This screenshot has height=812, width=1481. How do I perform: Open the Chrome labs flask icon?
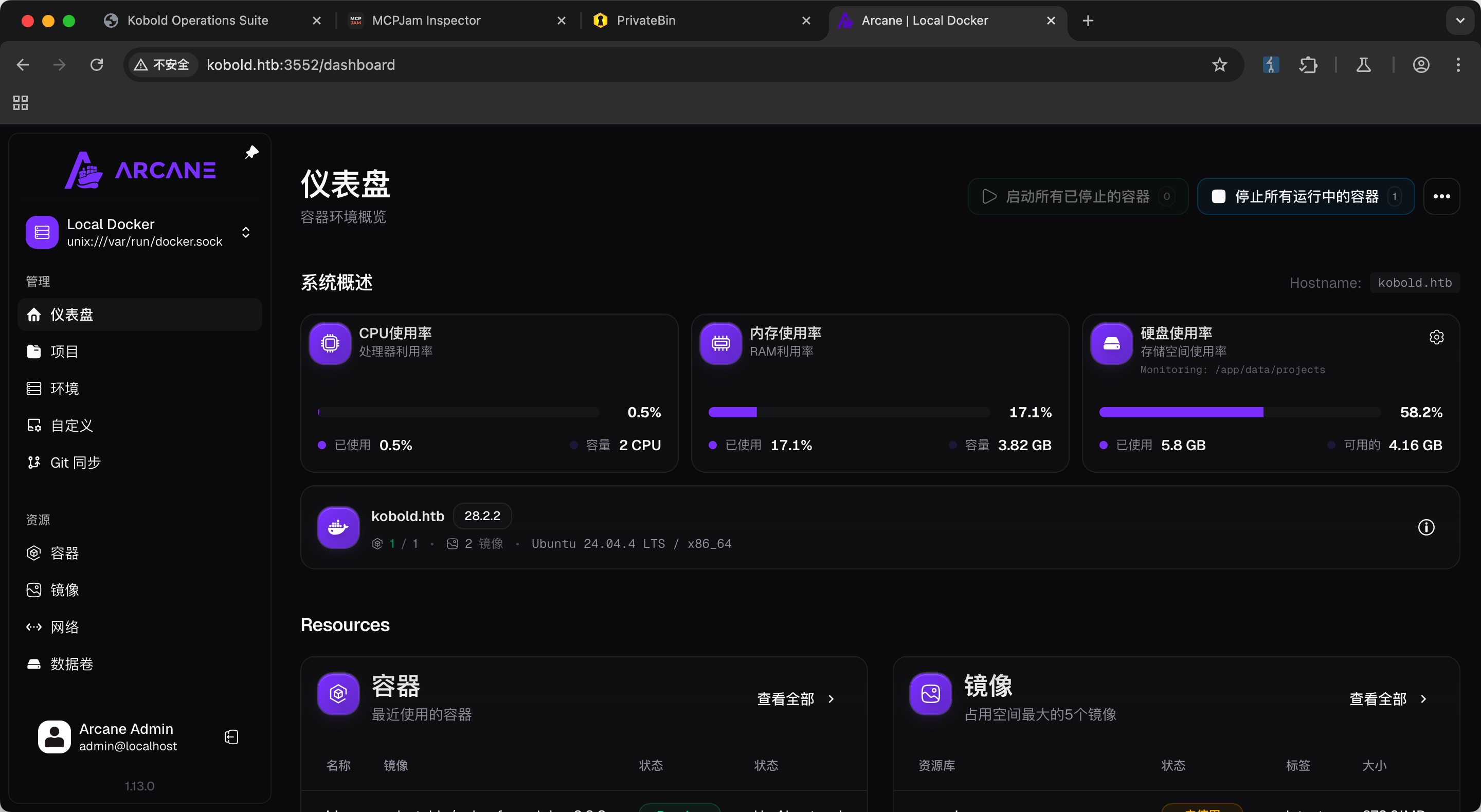[x=1363, y=65]
